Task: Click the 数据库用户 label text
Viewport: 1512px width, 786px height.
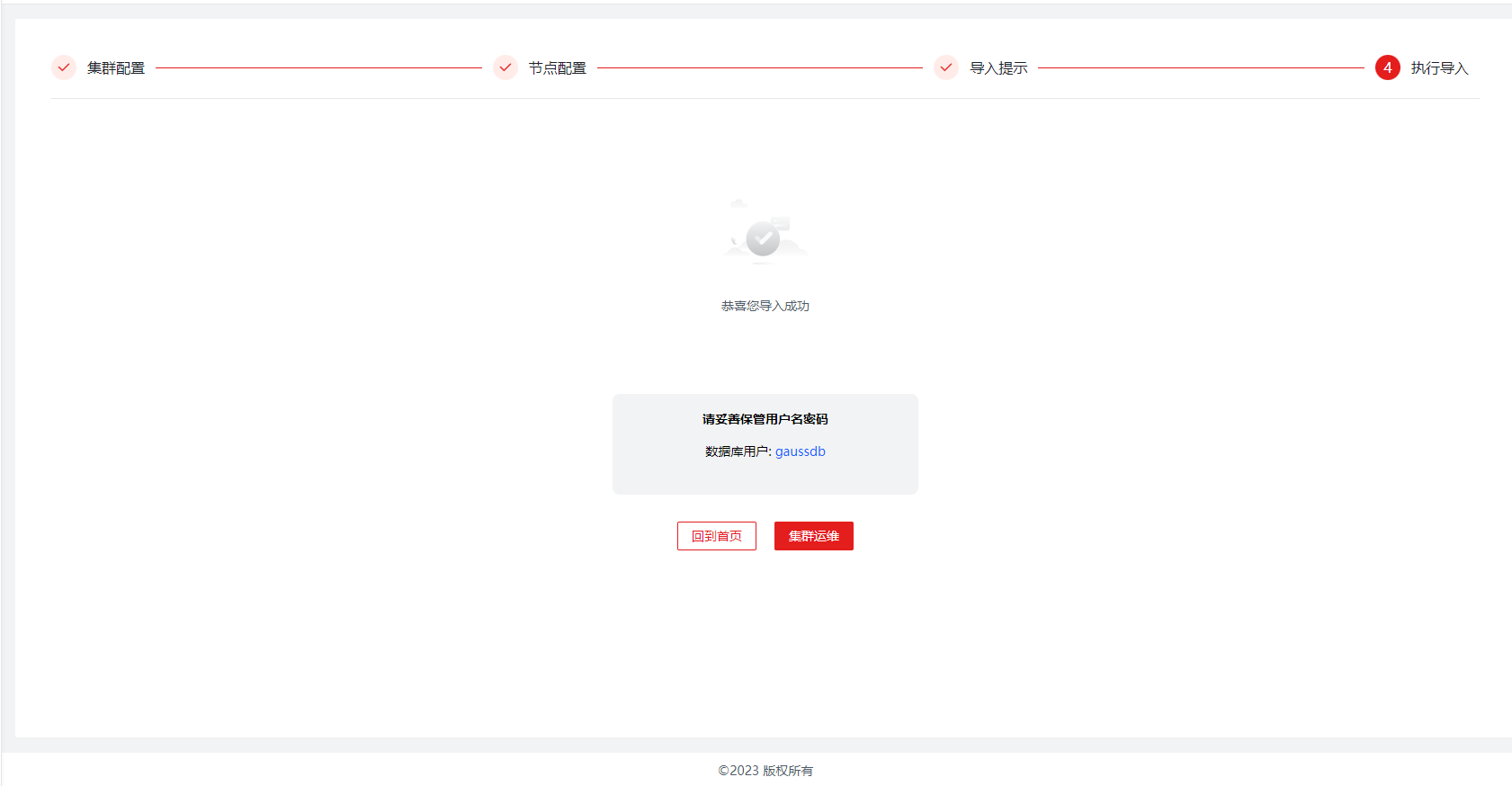Action: (738, 451)
